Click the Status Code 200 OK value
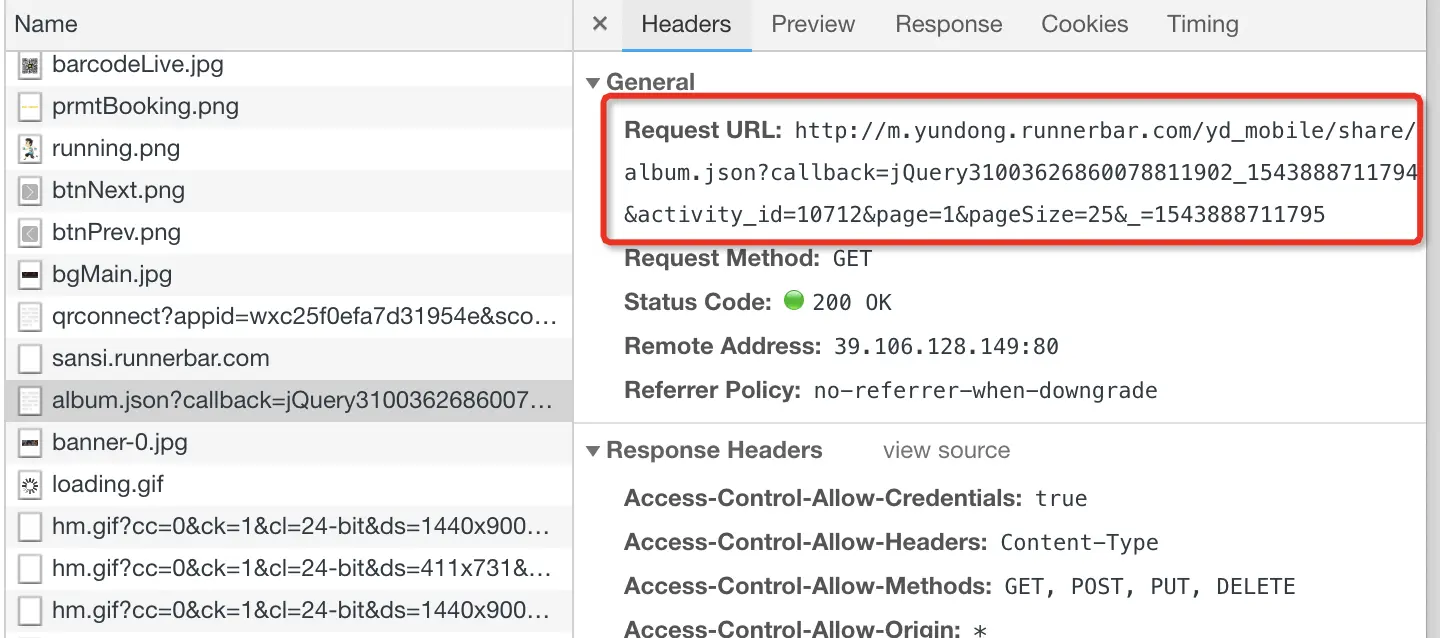This screenshot has height=638, width=1440. [851, 303]
